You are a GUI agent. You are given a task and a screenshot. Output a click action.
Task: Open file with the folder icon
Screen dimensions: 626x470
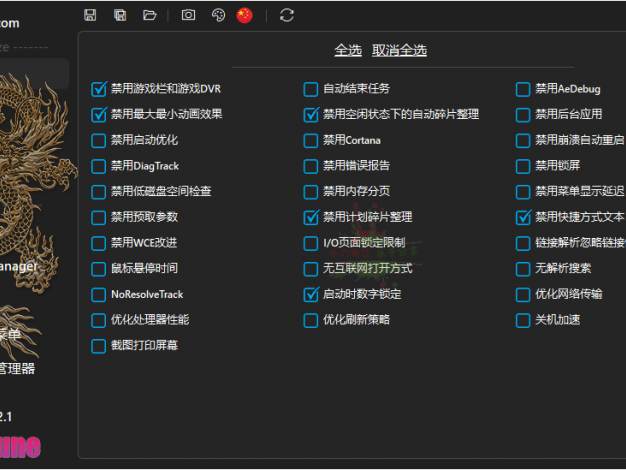pos(149,15)
